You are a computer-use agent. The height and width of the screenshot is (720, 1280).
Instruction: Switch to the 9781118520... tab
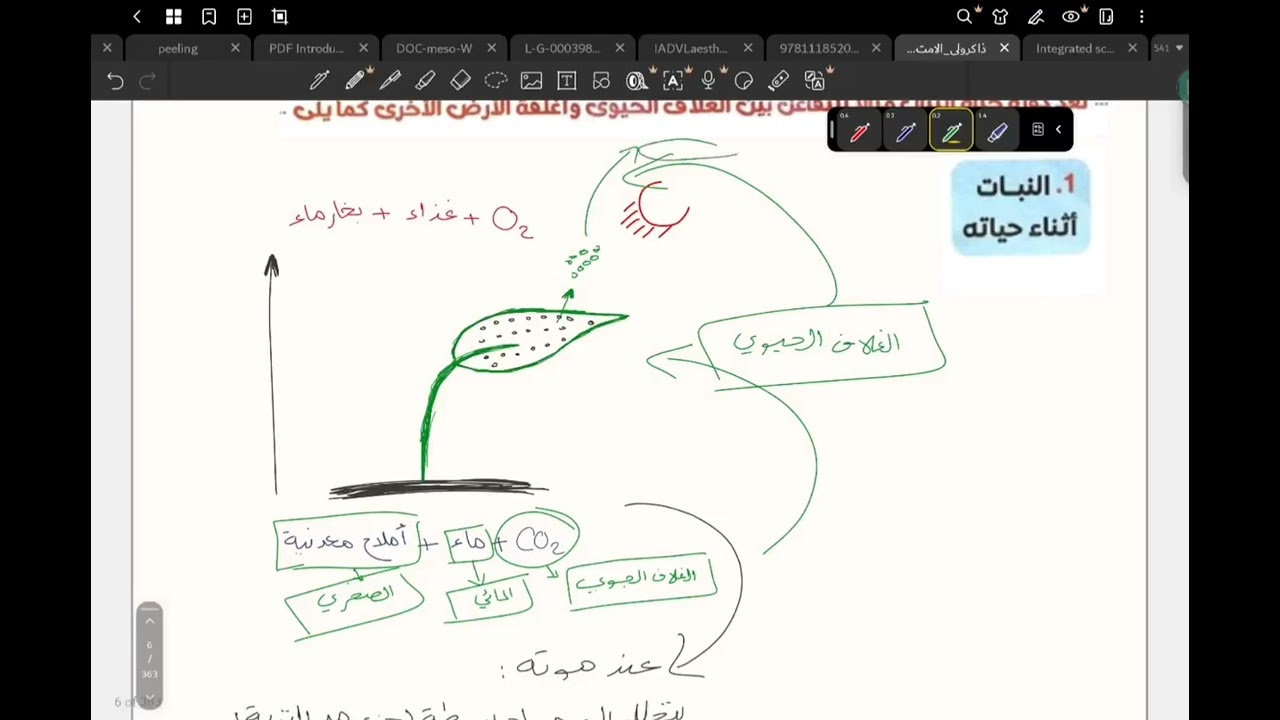coord(818,48)
